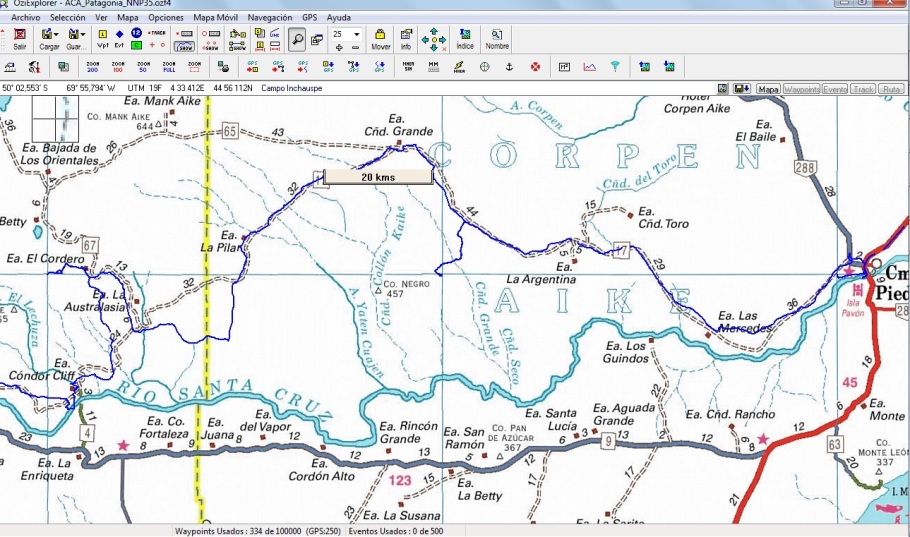Click the ZOOM 50 button

tap(143, 67)
